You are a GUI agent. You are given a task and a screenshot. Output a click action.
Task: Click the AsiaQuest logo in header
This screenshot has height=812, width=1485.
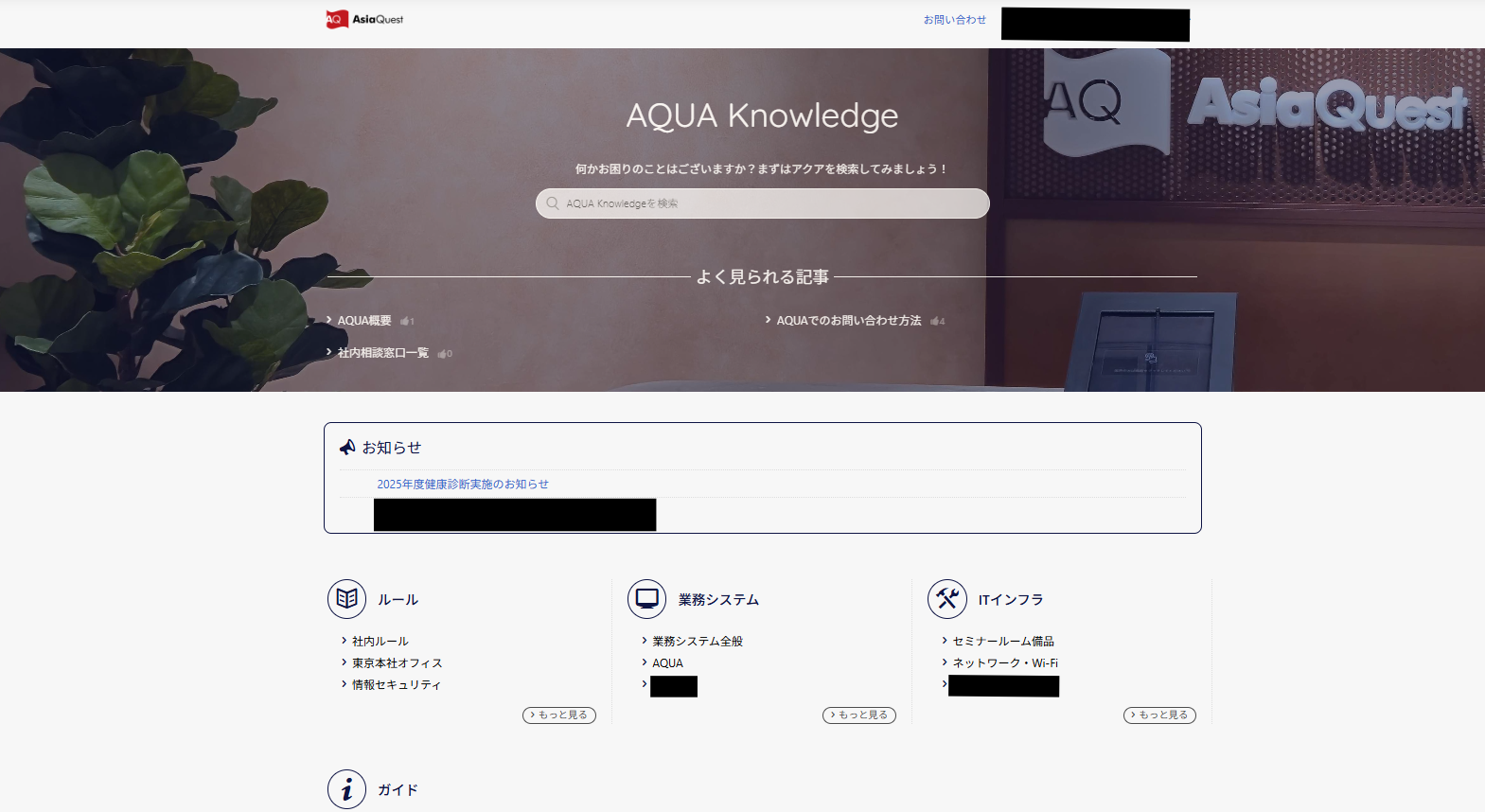pos(364,20)
